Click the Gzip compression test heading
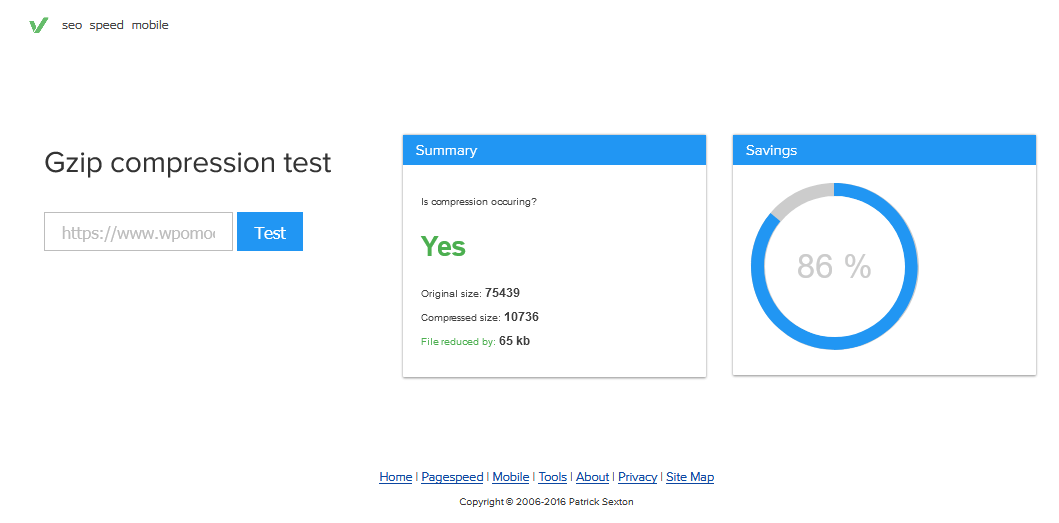This screenshot has width=1059, height=523. 188,164
